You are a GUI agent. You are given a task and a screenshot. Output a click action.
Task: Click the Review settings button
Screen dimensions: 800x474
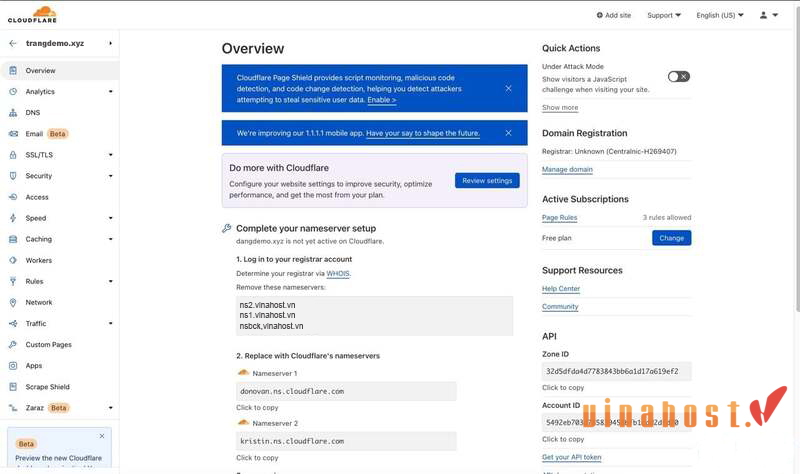[x=487, y=181]
